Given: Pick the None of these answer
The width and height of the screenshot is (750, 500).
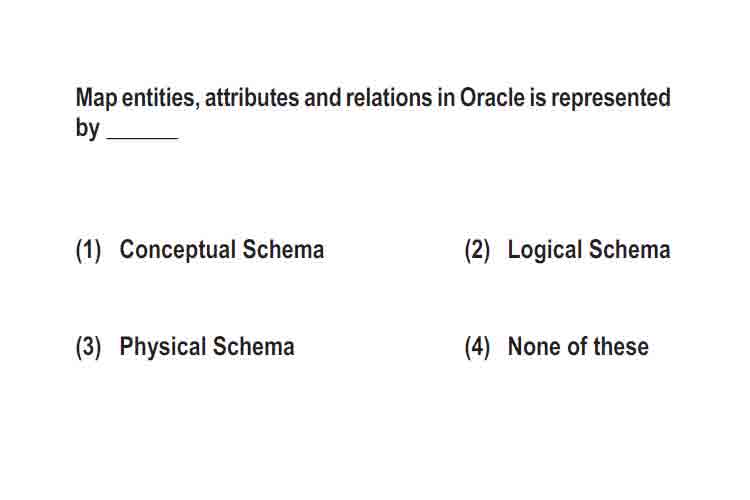Looking at the screenshot, I should pos(578,346).
